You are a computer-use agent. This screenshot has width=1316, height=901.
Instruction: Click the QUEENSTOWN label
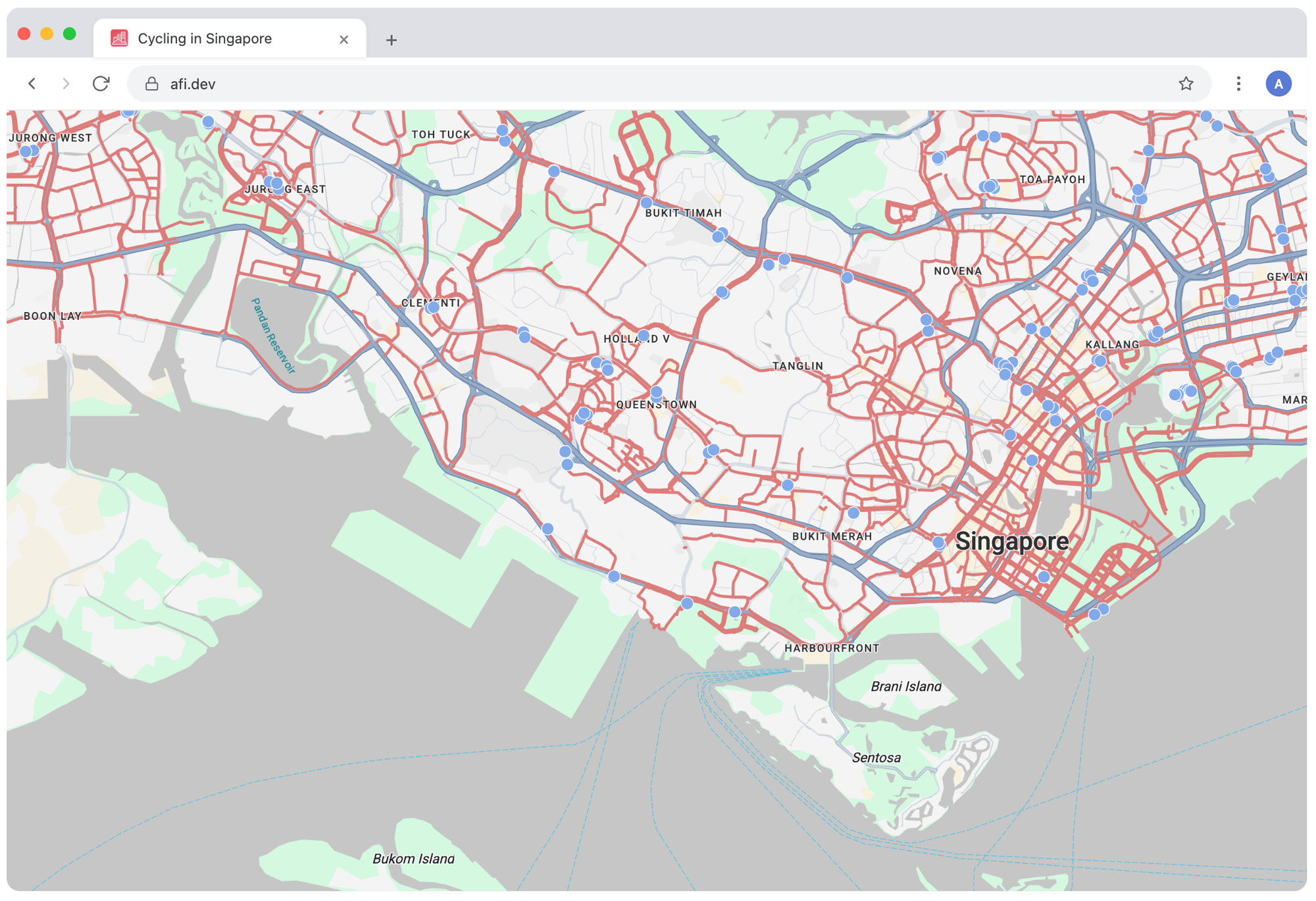click(x=656, y=405)
